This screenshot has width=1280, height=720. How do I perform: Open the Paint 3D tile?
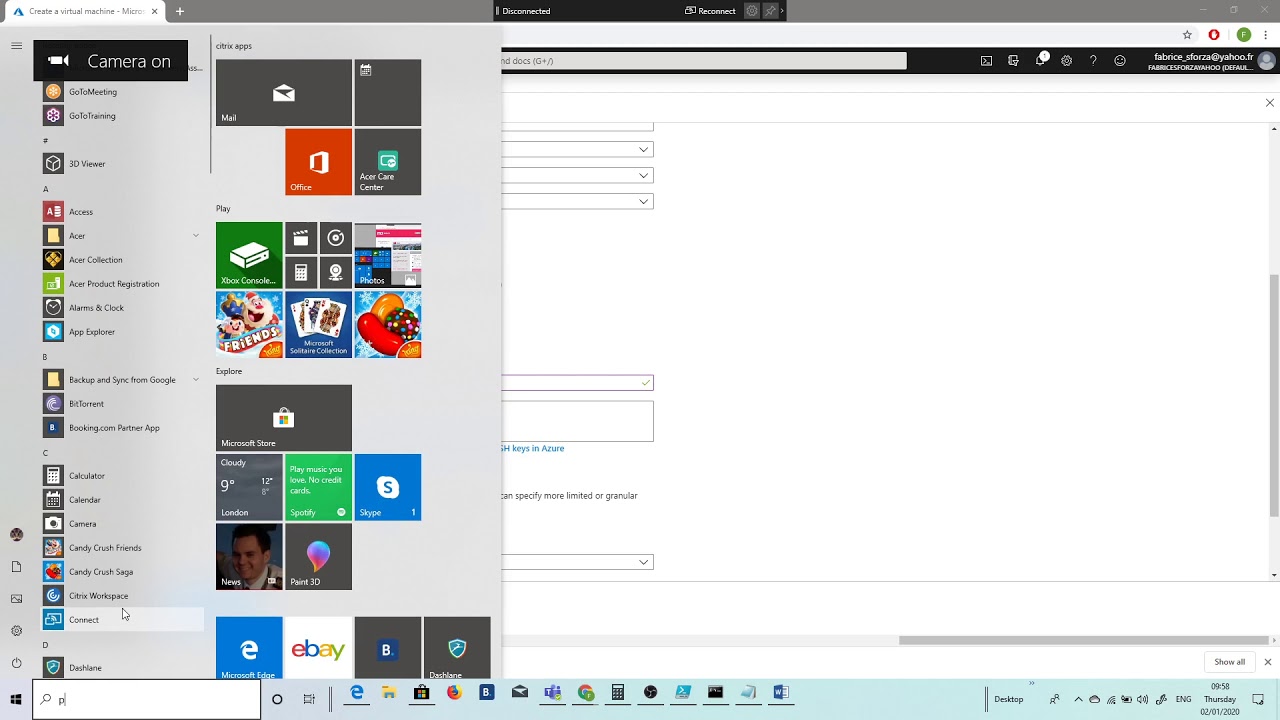318,557
